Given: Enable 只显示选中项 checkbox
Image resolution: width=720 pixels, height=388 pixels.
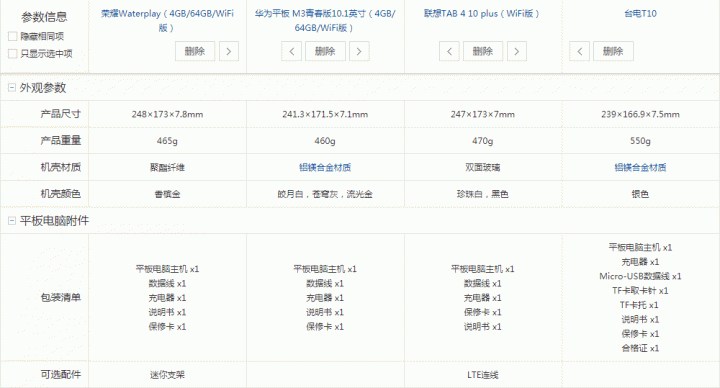Looking at the screenshot, I should [13, 54].
